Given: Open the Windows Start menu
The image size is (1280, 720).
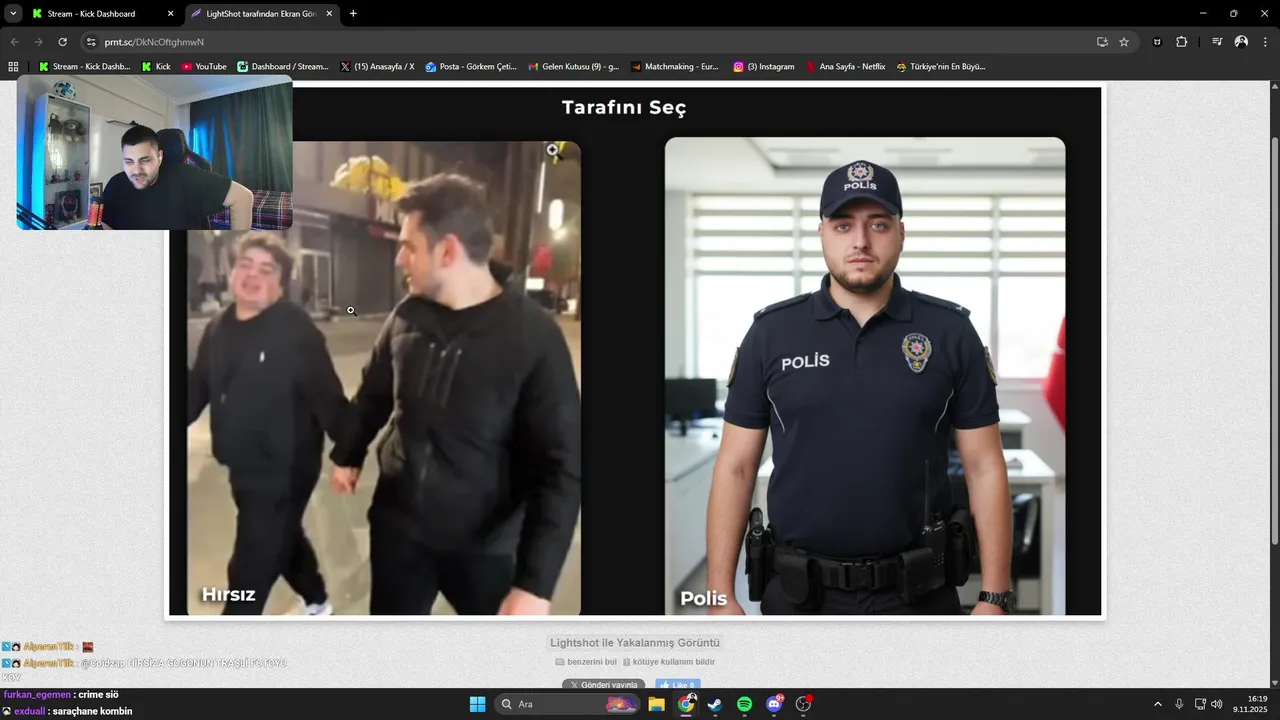Looking at the screenshot, I should (x=477, y=704).
